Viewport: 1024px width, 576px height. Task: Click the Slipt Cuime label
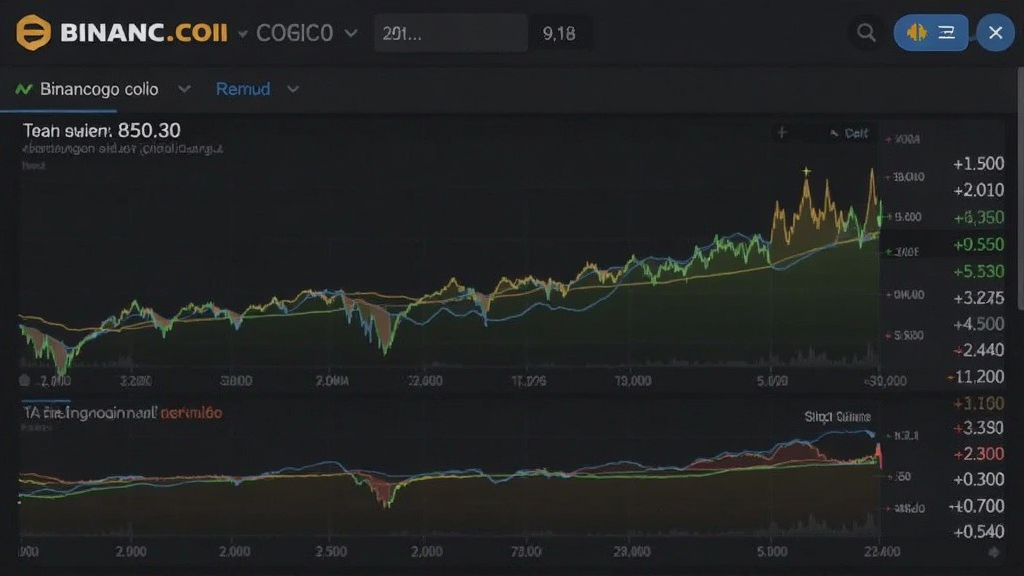(x=837, y=417)
